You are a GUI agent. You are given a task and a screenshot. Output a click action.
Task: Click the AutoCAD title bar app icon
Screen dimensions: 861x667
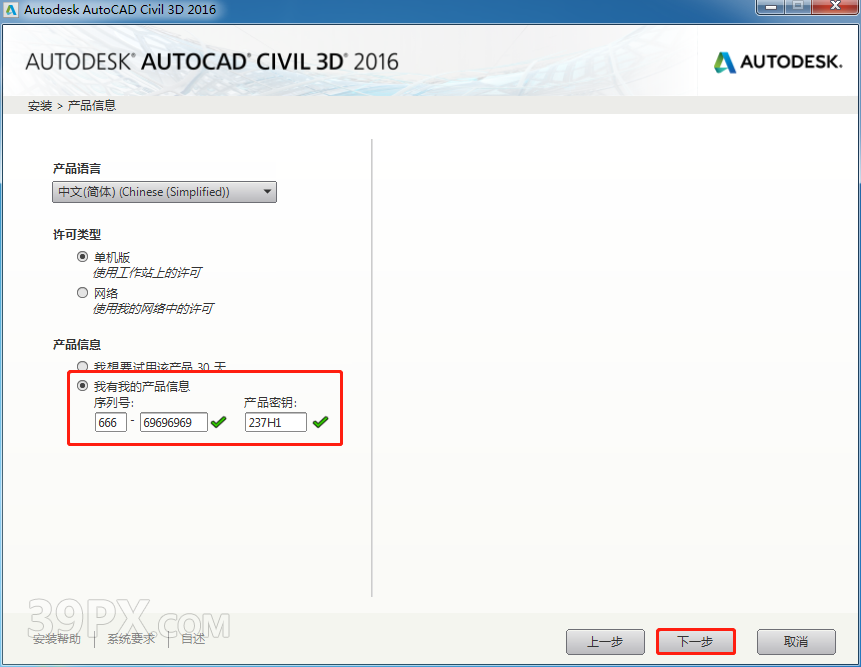point(11,9)
